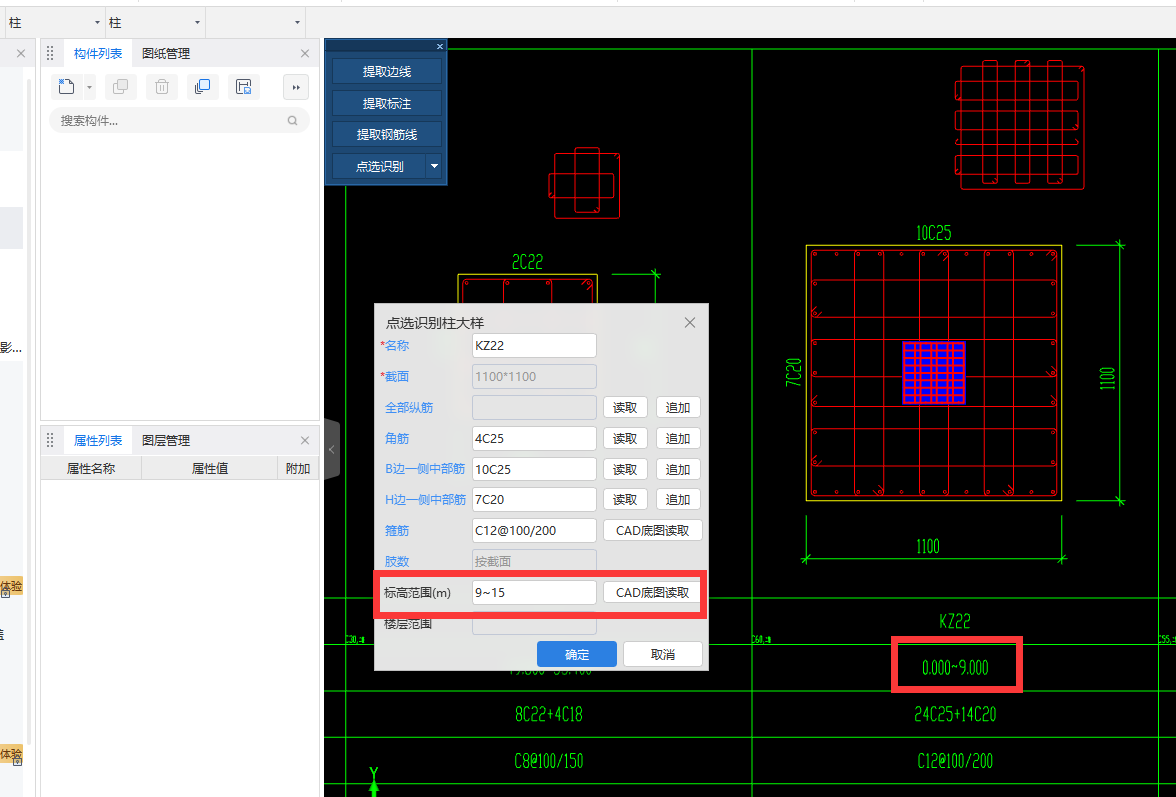Click the 点选识别 button
The width and height of the screenshot is (1176, 797).
379,166
